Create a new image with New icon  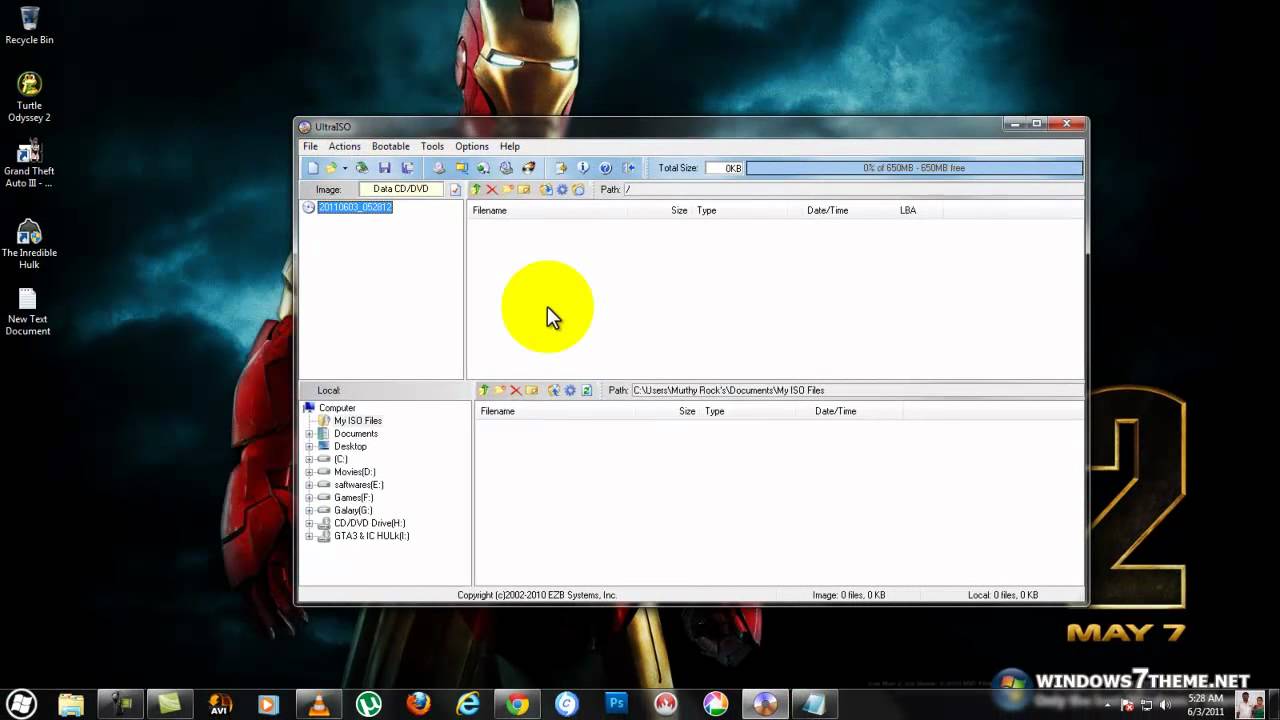click(313, 168)
